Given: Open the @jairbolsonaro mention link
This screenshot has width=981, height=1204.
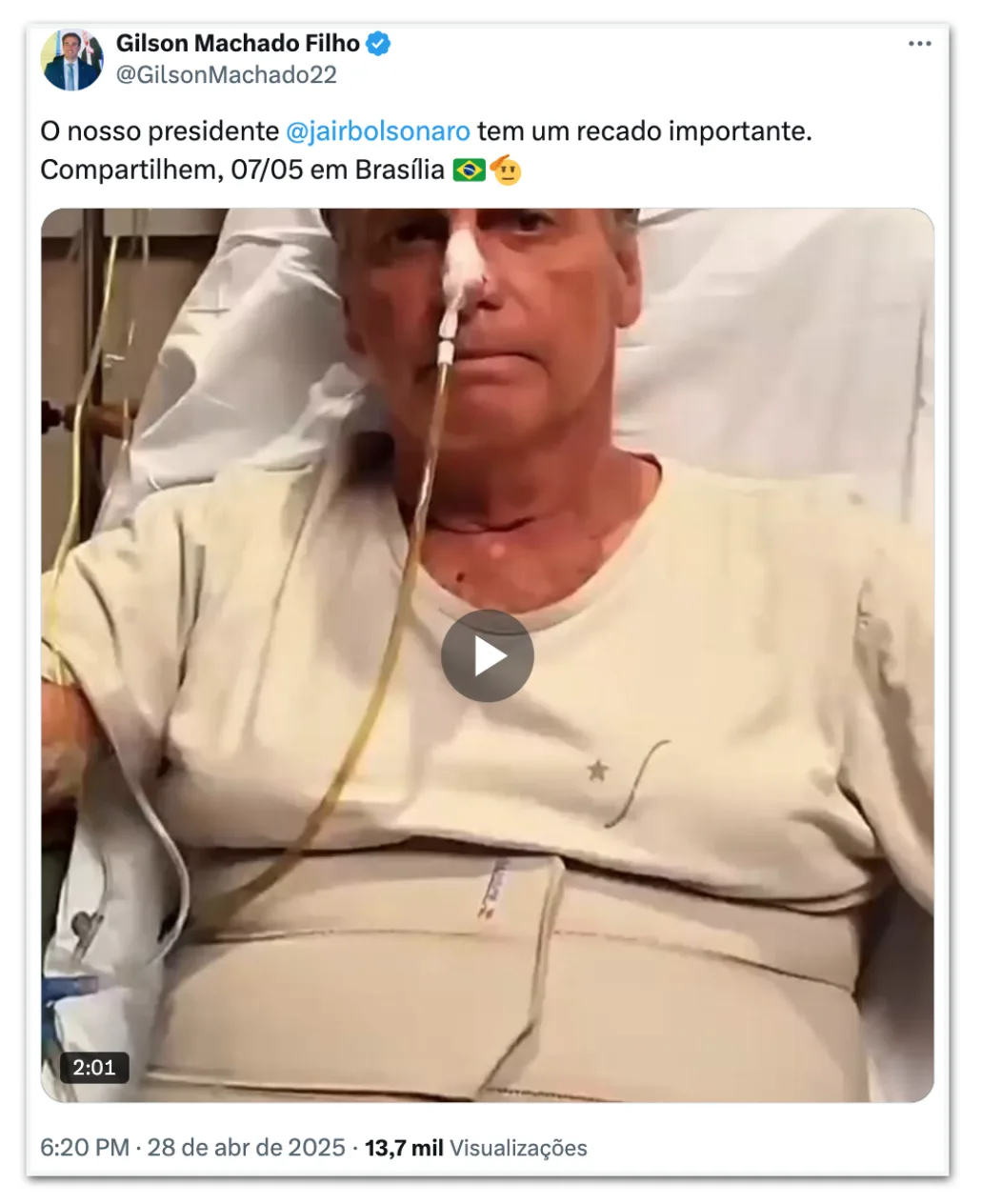Looking at the screenshot, I should click(x=378, y=131).
